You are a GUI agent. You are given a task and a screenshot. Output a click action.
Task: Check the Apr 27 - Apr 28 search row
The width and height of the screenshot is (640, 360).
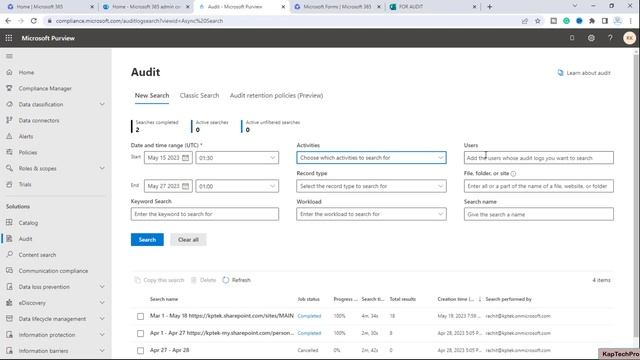[140, 351]
